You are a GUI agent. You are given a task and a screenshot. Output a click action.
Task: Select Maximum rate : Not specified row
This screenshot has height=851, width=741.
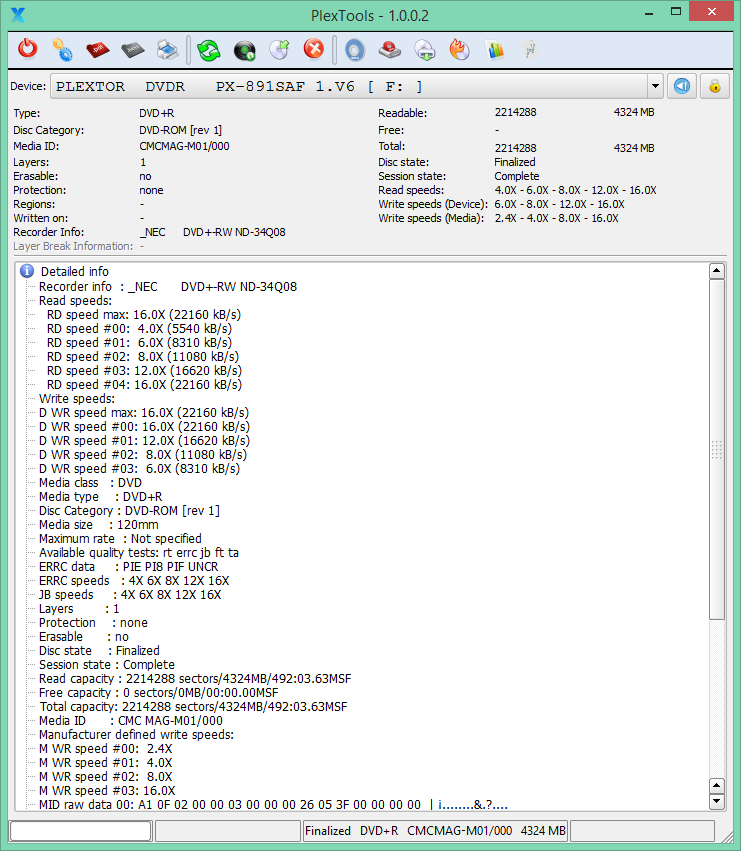coord(120,538)
